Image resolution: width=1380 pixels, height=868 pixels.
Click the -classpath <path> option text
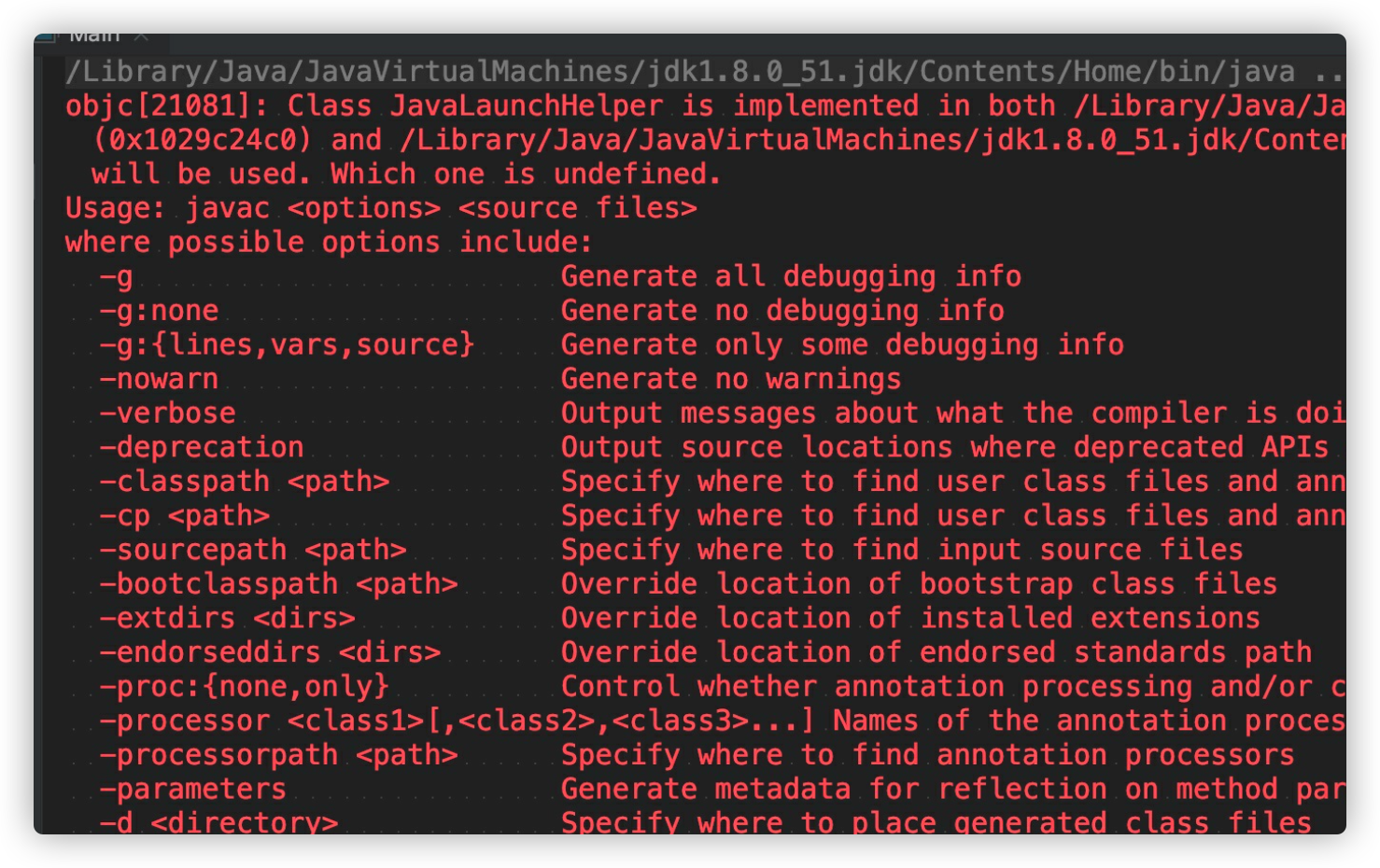(x=244, y=482)
